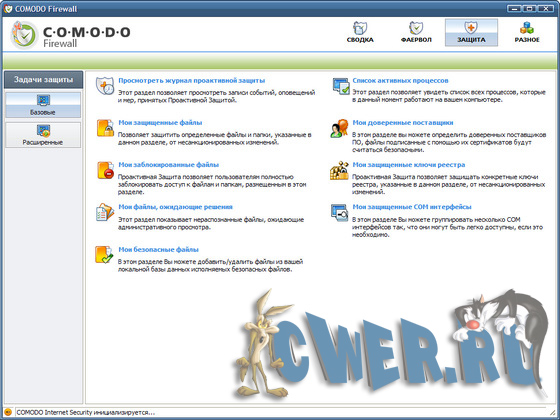
Task: Click the pending files icon
Action: (105, 212)
